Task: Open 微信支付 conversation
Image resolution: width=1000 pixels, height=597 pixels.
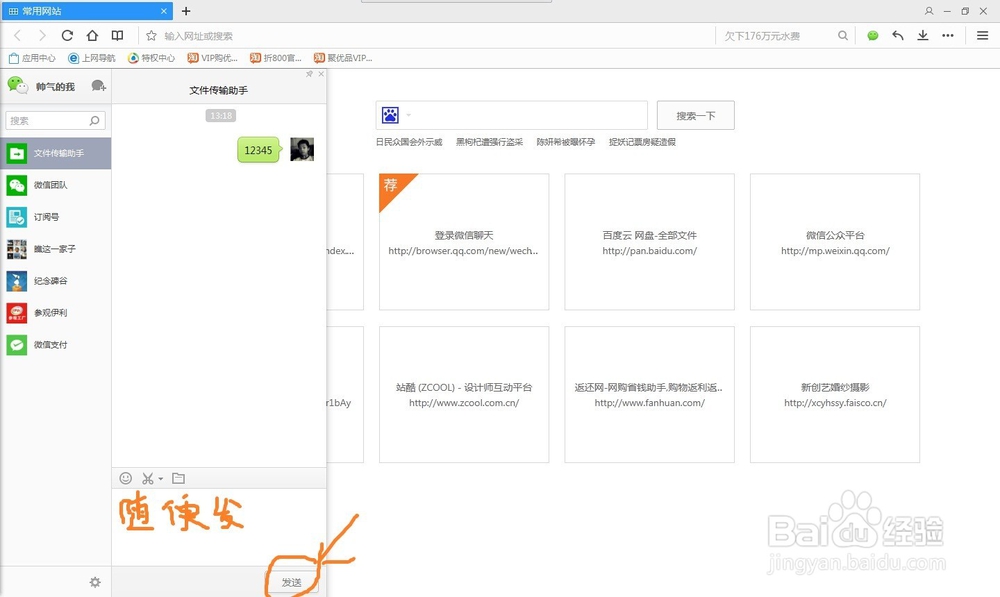Action: point(56,344)
